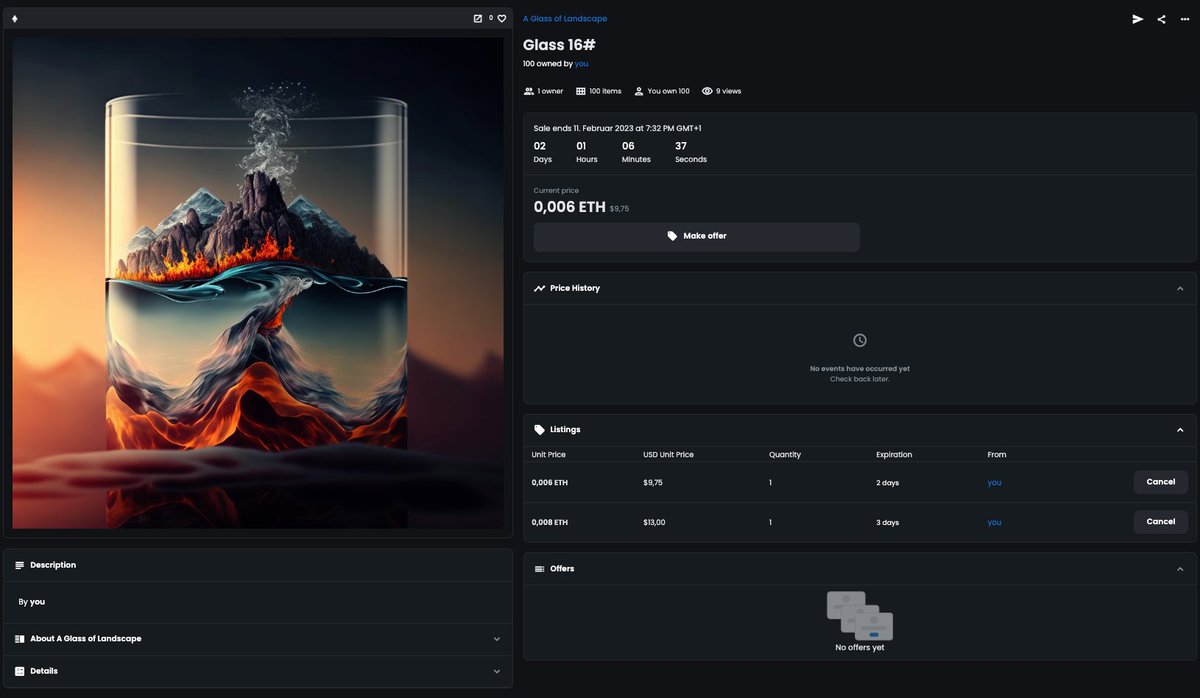
Task: Click the Listings tag icon
Action: click(540, 430)
